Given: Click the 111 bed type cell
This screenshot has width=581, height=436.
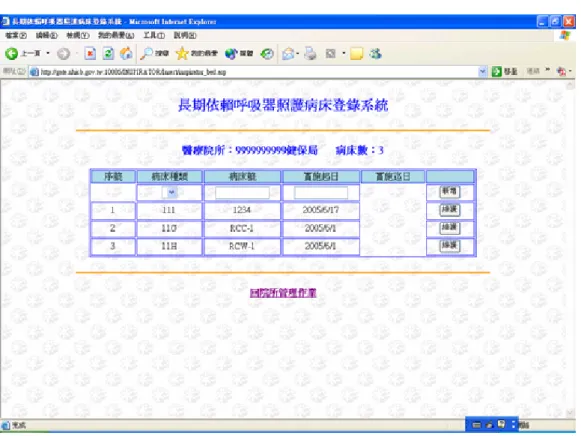Looking at the screenshot, I should (169, 210).
